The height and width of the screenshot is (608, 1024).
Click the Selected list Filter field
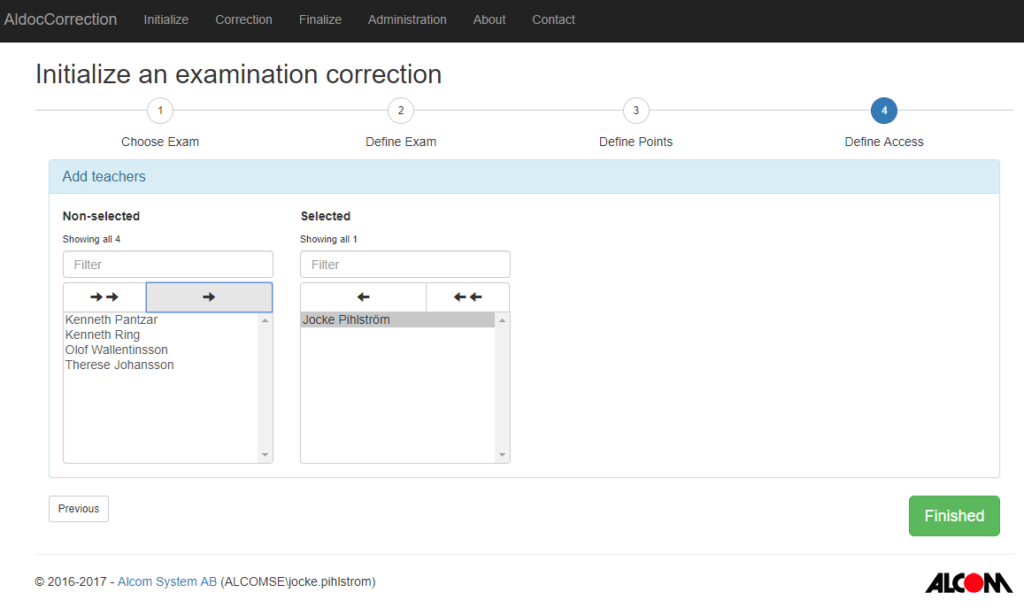(405, 265)
